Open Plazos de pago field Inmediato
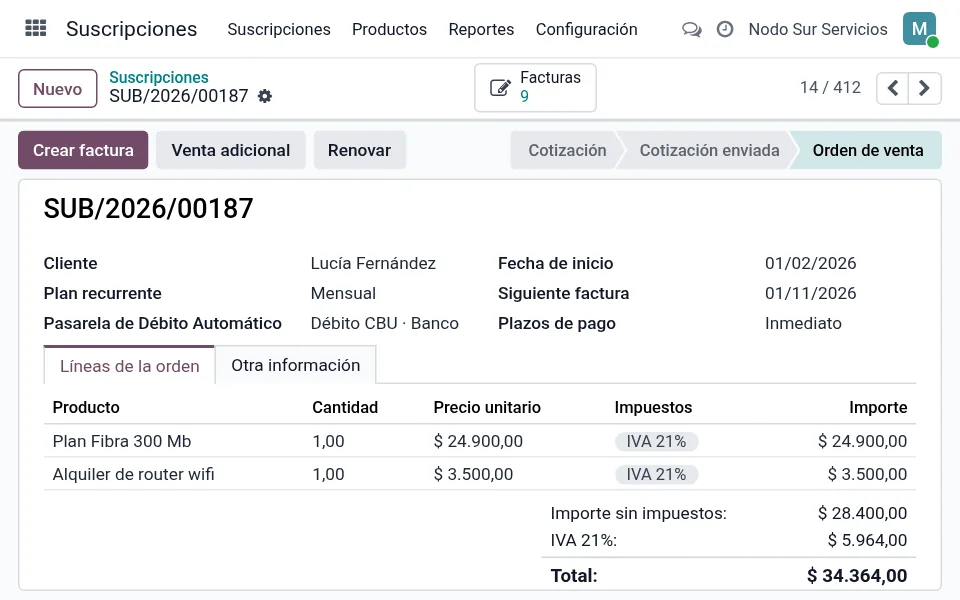 (x=803, y=323)
